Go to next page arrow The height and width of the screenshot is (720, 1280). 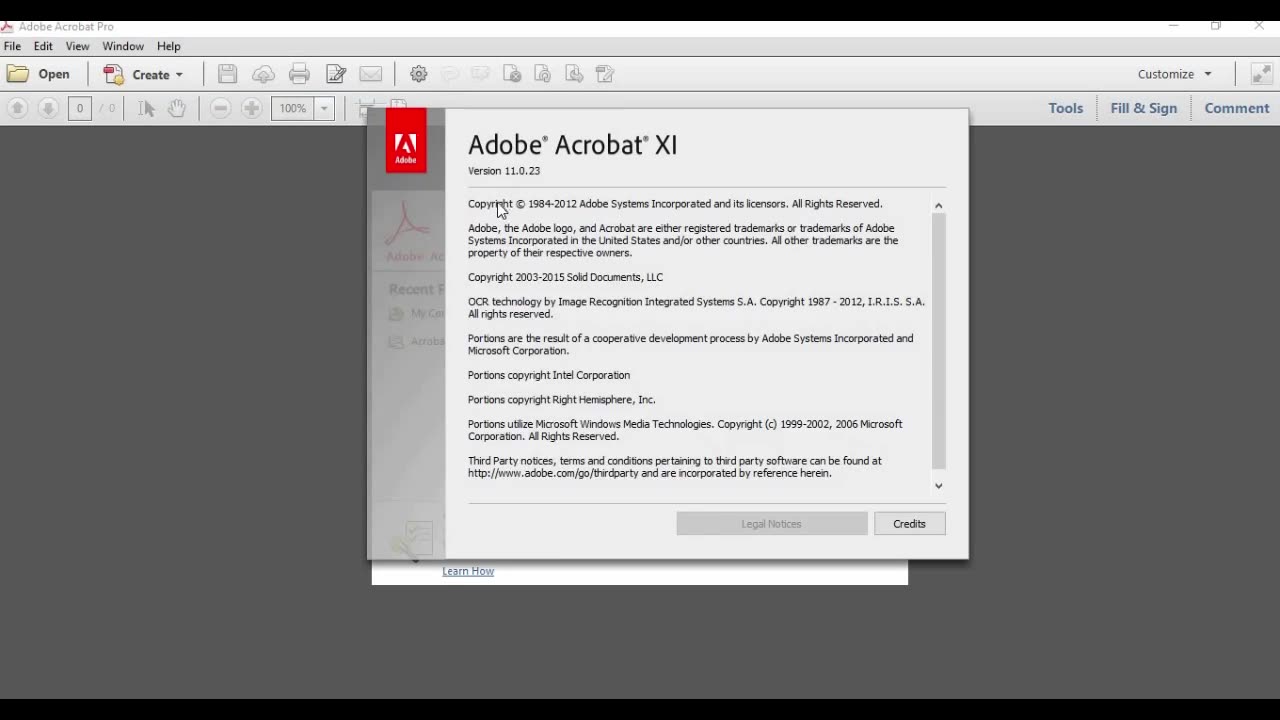point(48,108)
